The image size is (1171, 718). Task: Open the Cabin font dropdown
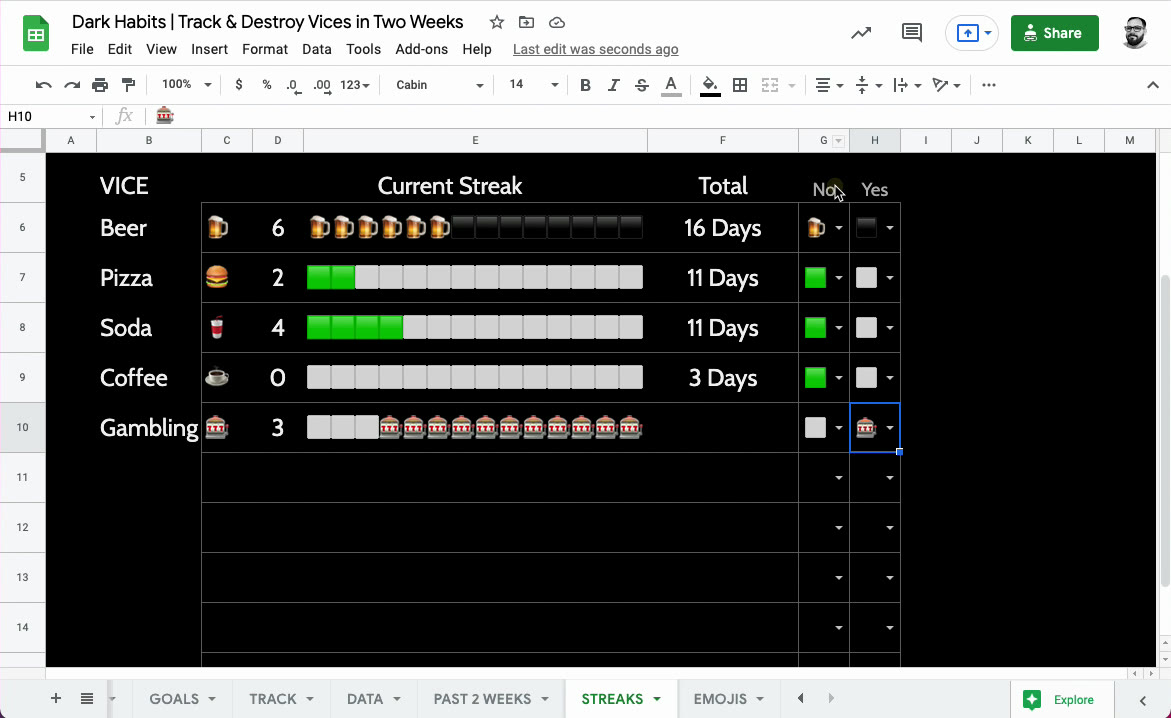click(439, 85)
